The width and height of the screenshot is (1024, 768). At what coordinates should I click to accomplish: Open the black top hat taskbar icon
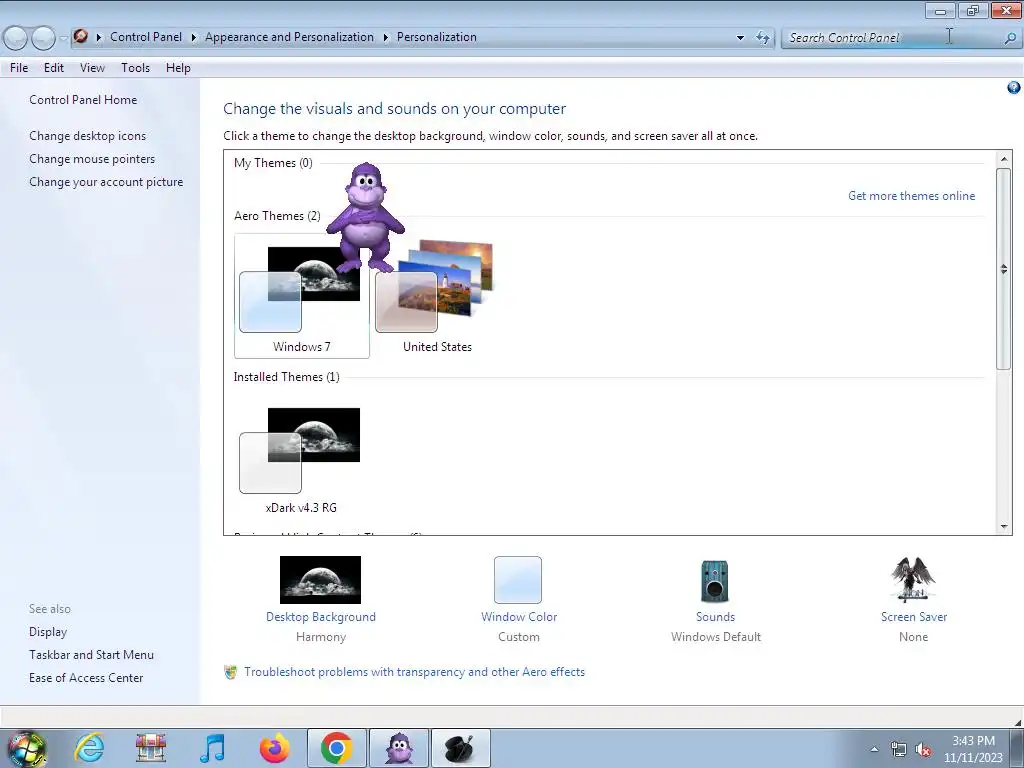click(x=461, y=748)
